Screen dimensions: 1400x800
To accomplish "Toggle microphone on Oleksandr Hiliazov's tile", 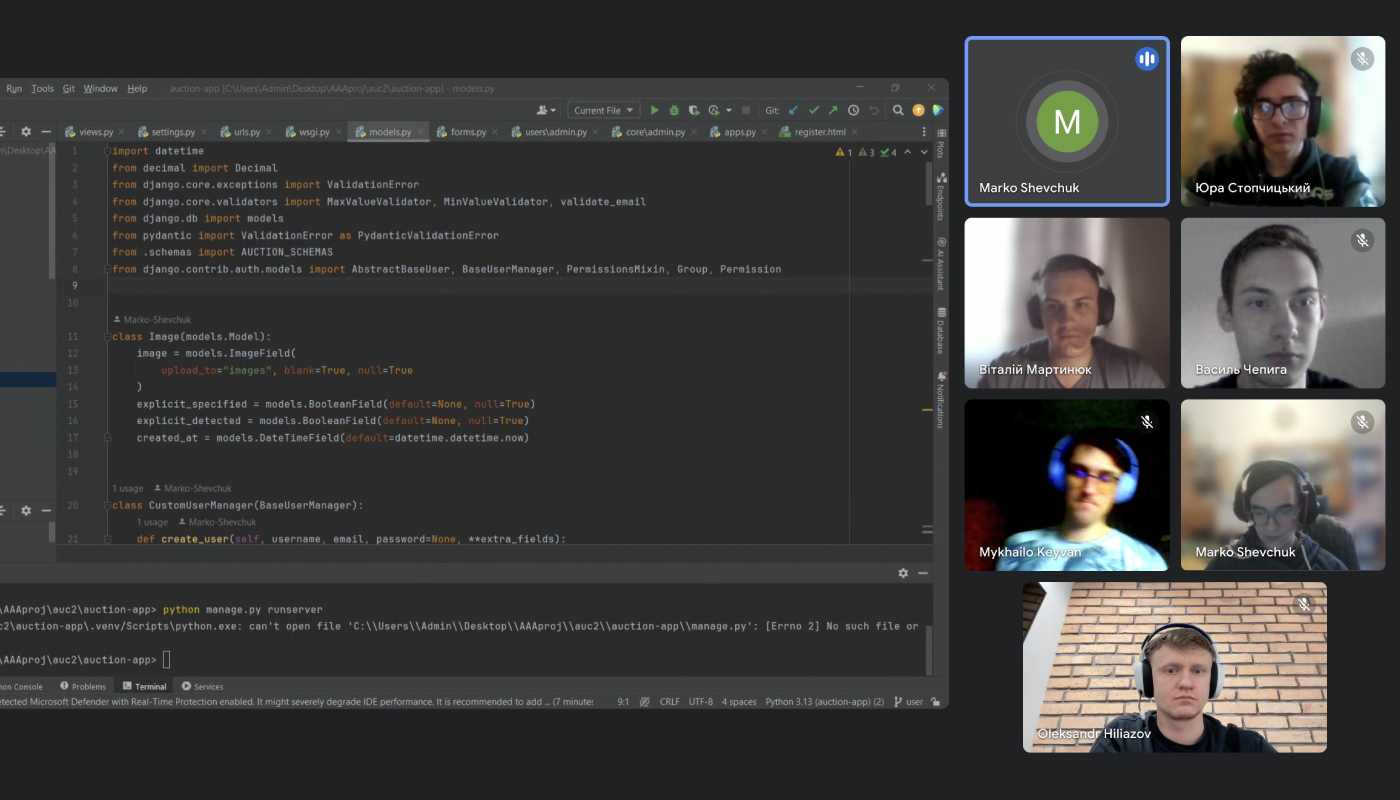I will coord(1303,605).
